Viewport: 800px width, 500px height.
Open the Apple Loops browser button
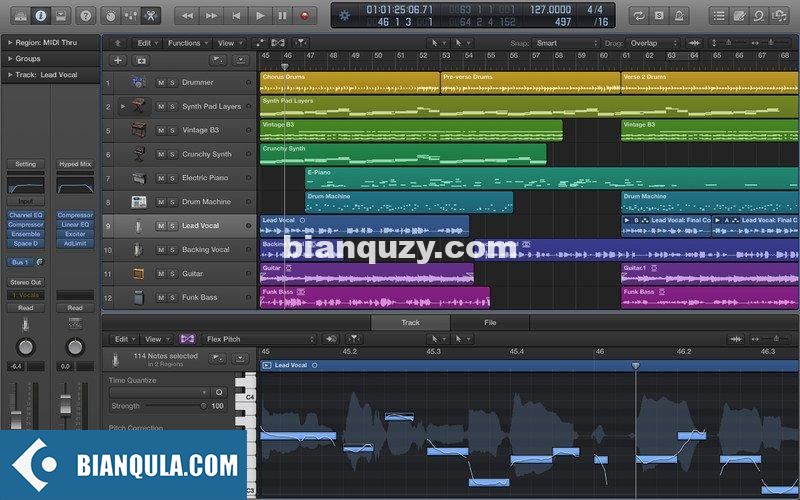(x=759, y=16)
